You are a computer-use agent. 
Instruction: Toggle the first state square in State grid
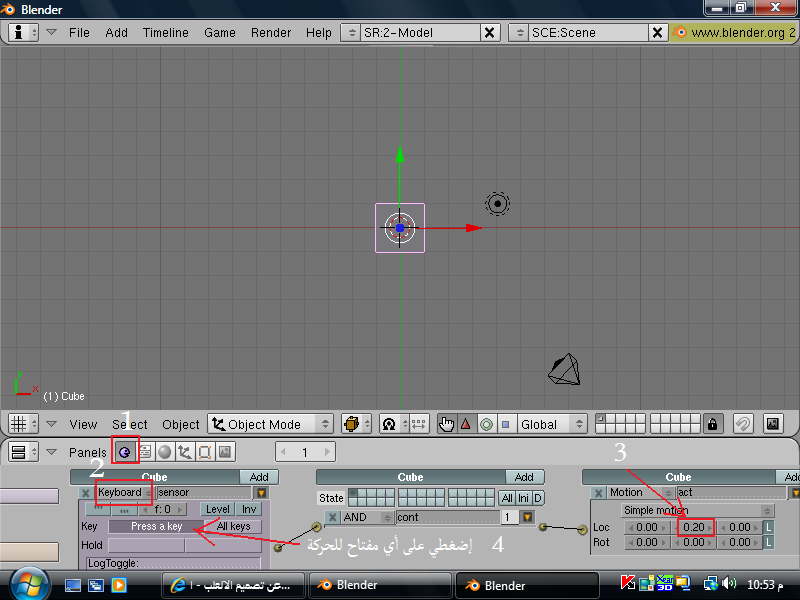(353, 493)
